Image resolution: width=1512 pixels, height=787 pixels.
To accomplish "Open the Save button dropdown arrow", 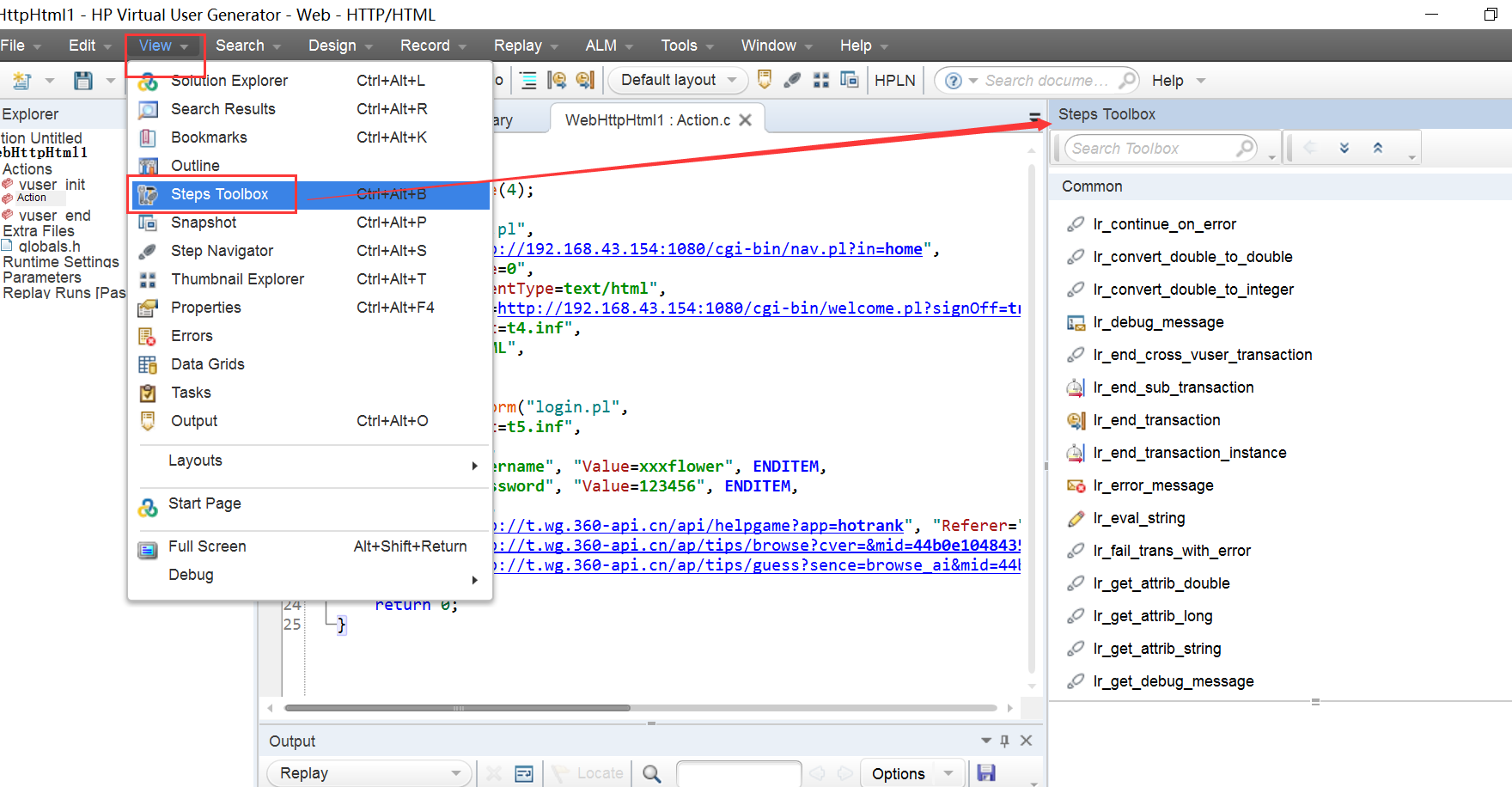I will point(111,81).
